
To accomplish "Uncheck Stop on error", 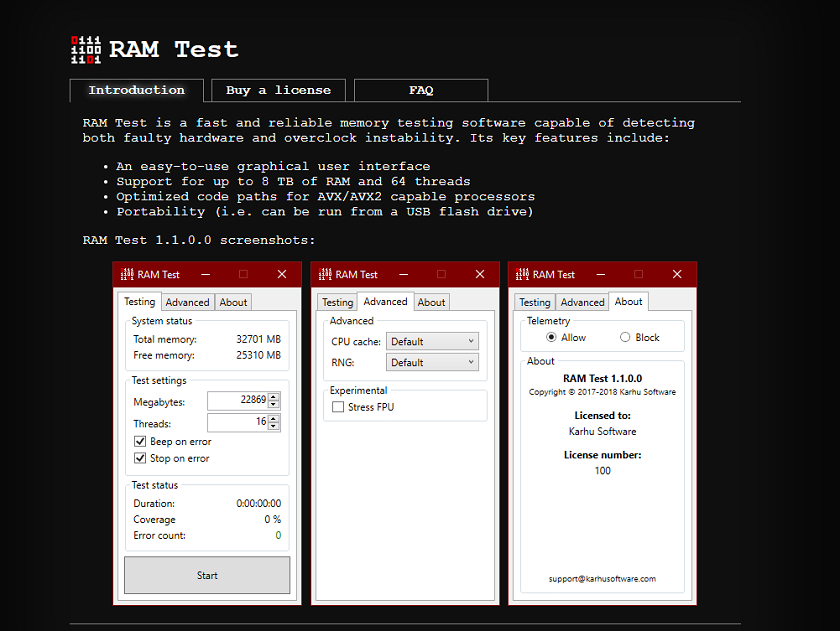I will (x=140, y=458).
